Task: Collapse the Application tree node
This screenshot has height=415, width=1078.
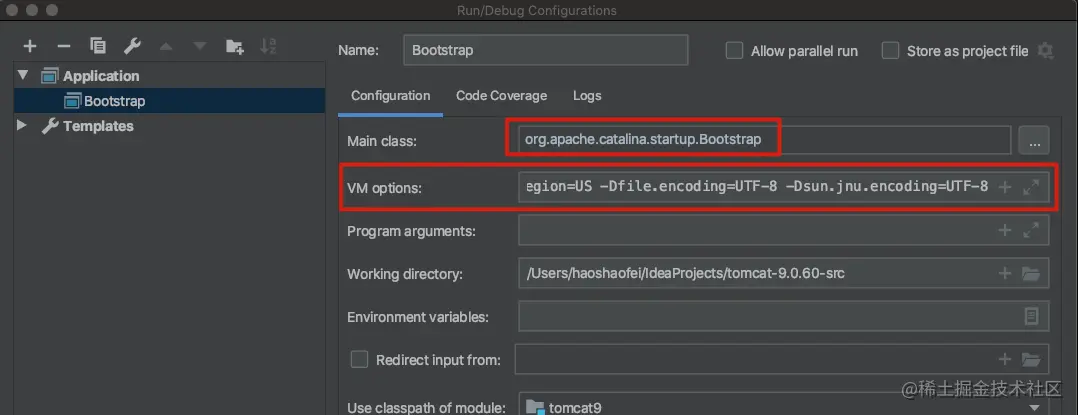Action: 23,76
